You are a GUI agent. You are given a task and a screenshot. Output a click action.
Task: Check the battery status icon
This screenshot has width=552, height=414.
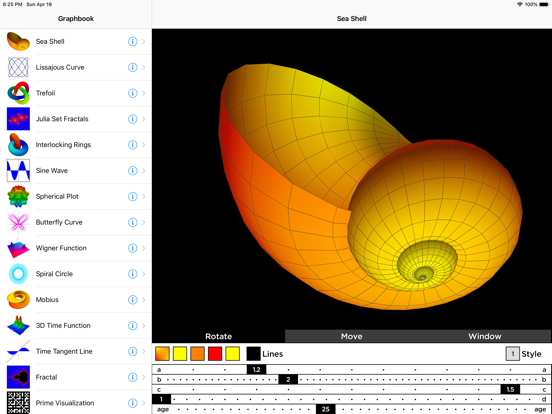pos(544,4)
